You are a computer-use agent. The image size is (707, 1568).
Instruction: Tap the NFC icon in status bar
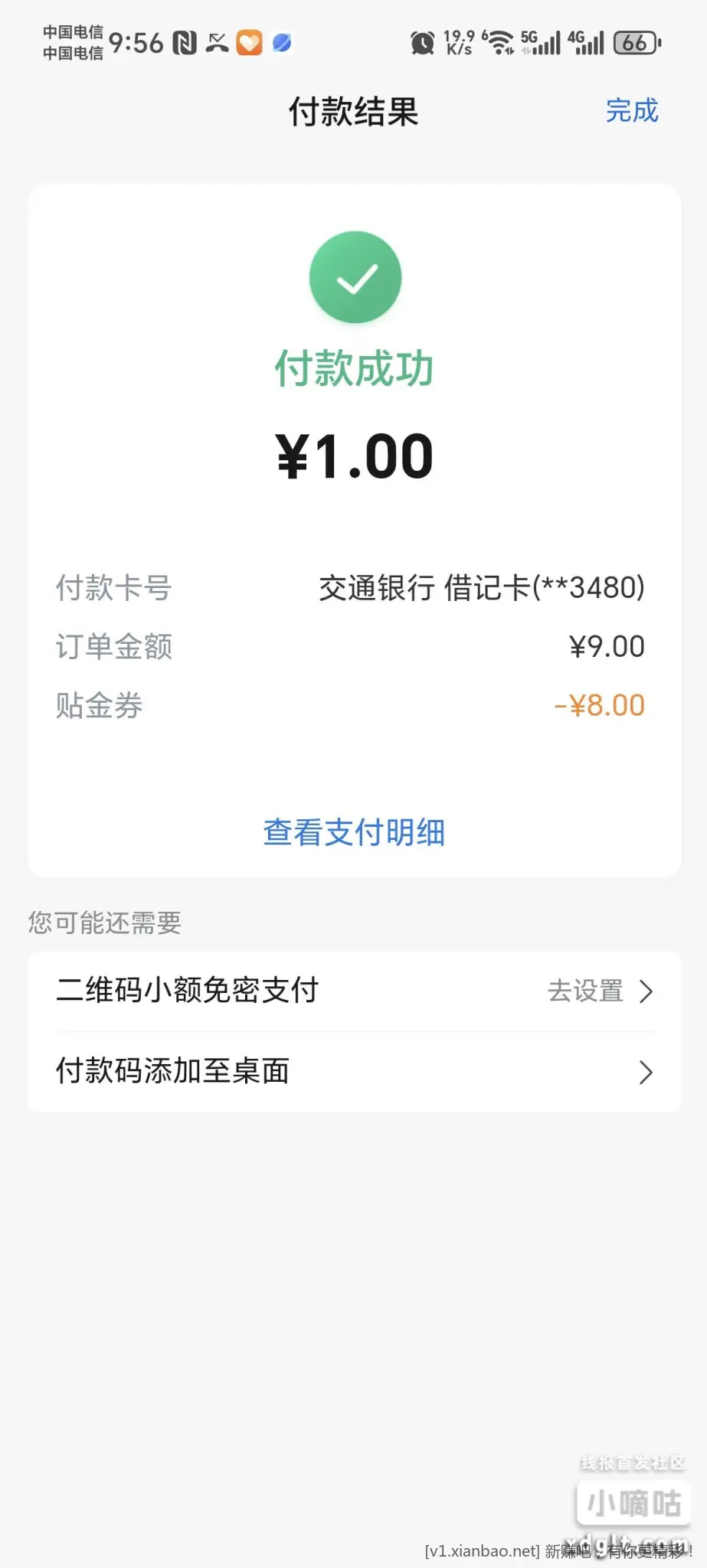click(185, 43)
